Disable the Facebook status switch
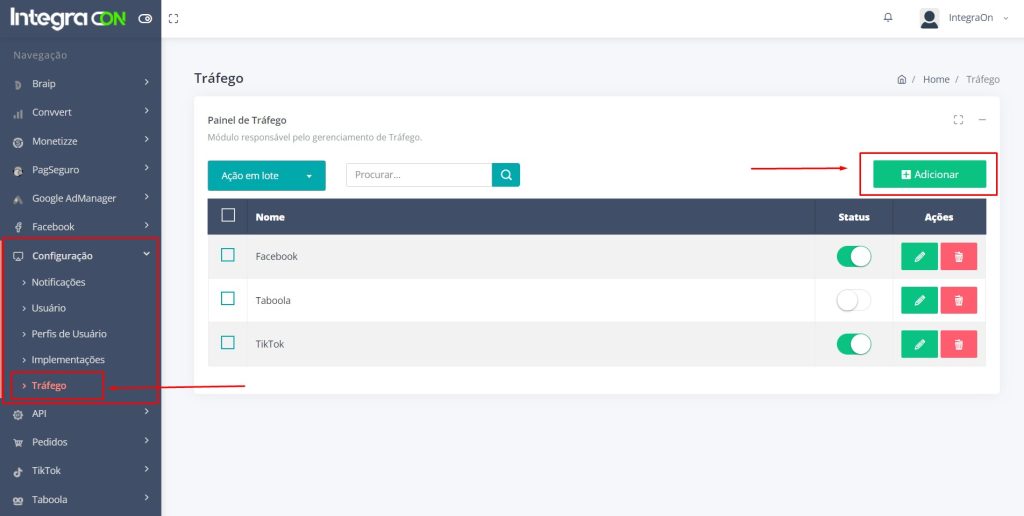 (x=853, y=257)
